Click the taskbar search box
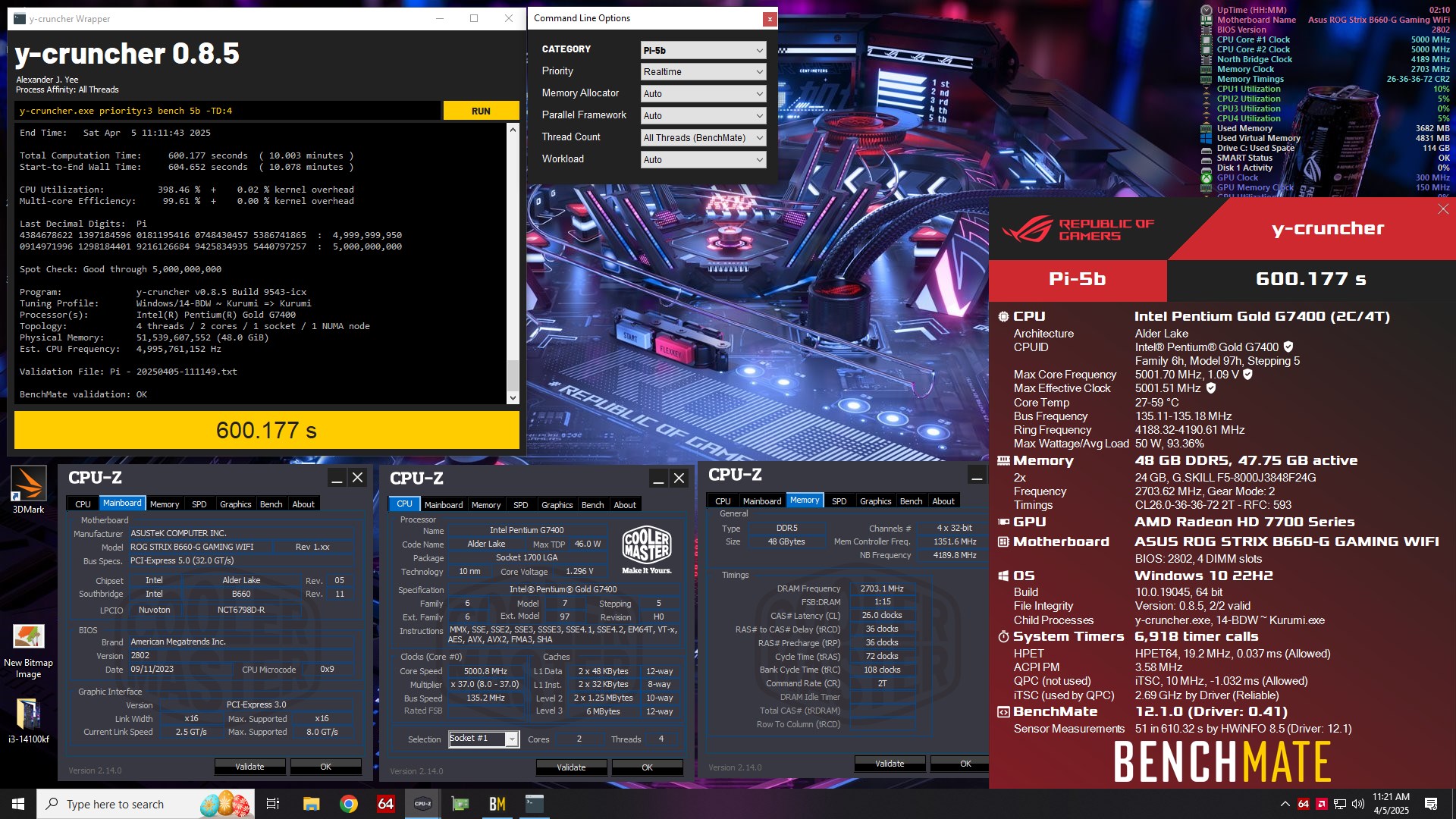 145,804
